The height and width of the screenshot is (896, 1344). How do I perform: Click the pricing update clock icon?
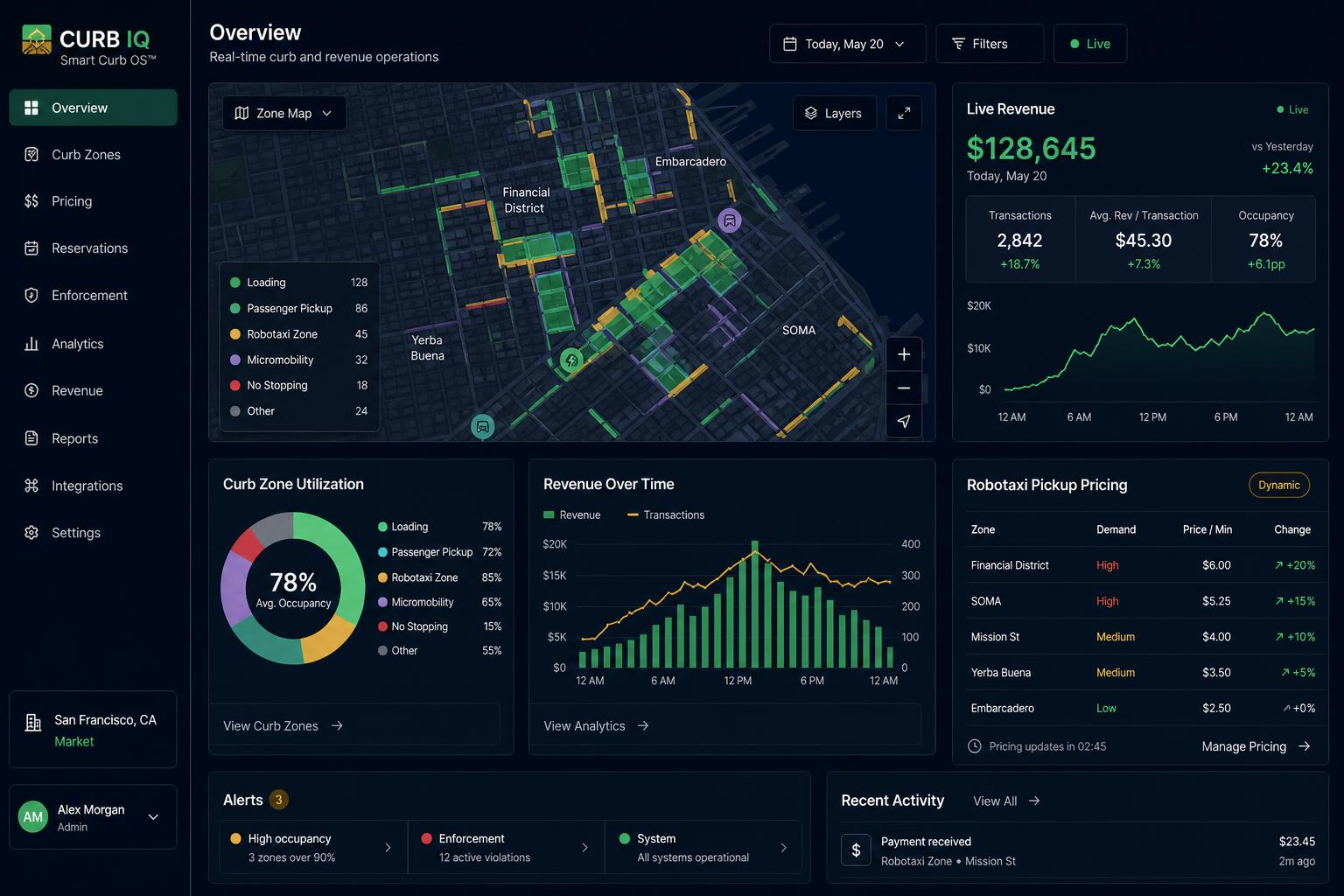click(975, 746)
